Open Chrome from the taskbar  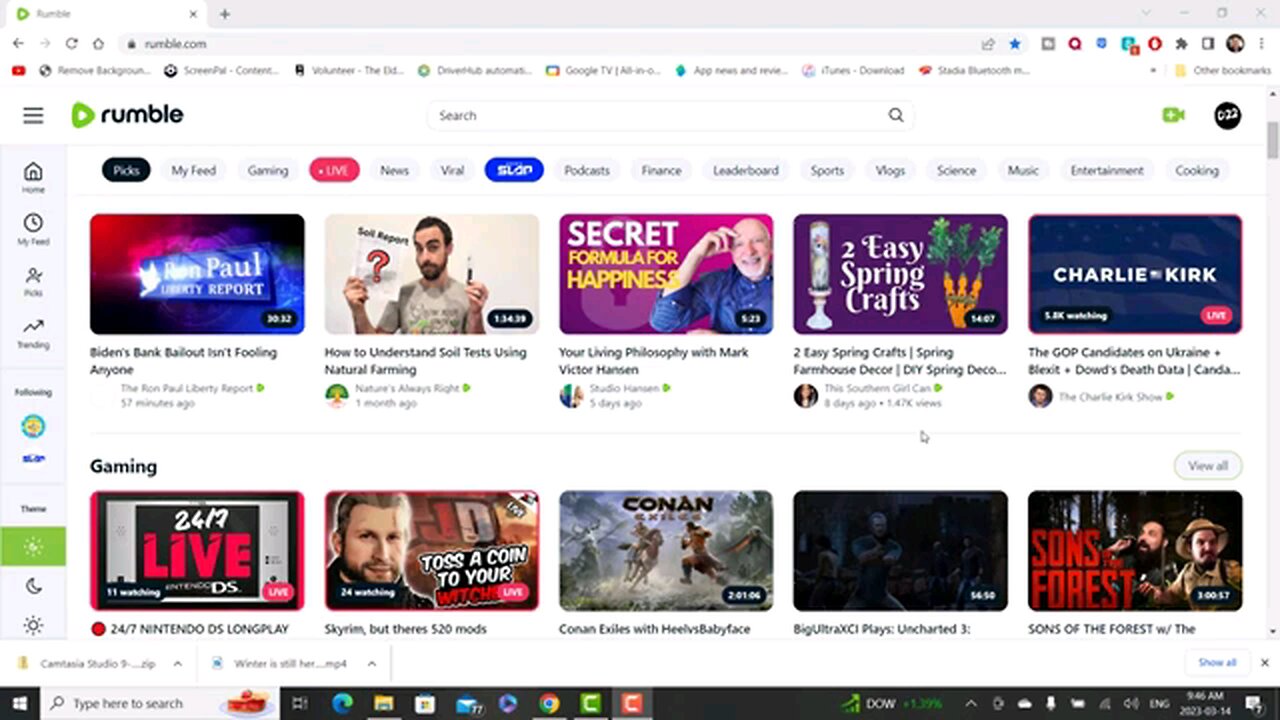(549, 703)
